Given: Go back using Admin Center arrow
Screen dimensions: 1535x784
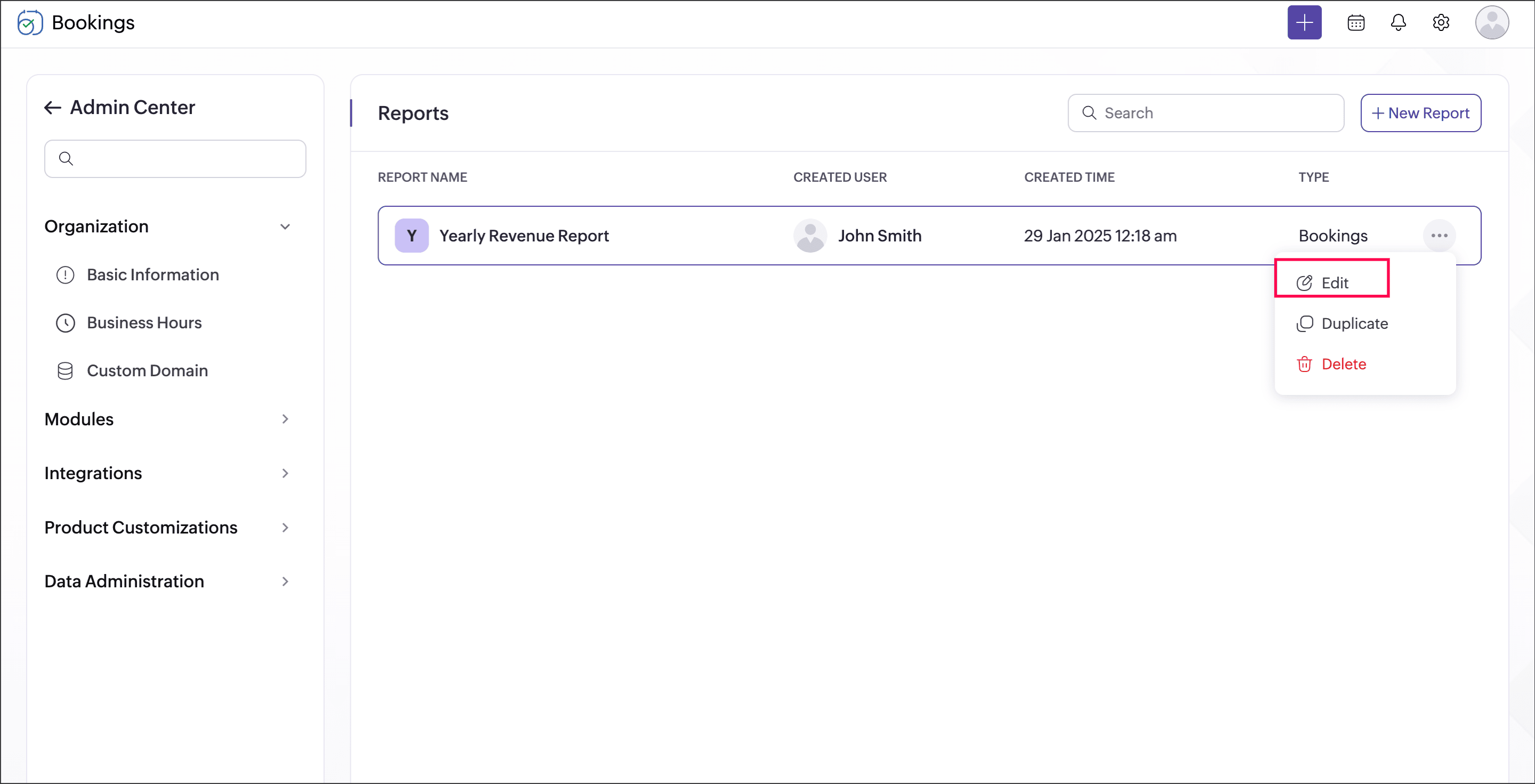Looking at the screenshot, I should 53,108.
